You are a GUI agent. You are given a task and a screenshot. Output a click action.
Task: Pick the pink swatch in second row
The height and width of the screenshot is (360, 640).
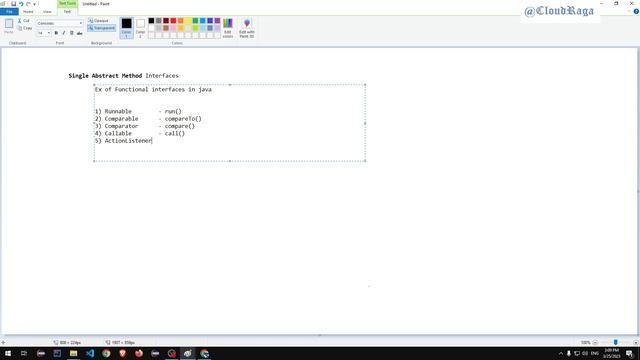coord(173,28)
